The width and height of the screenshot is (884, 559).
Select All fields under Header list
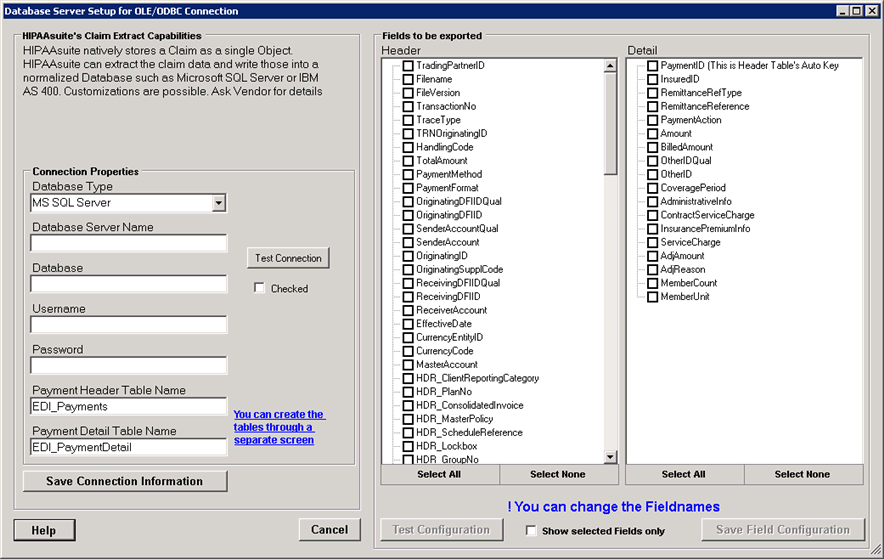(x=439, y=474)
